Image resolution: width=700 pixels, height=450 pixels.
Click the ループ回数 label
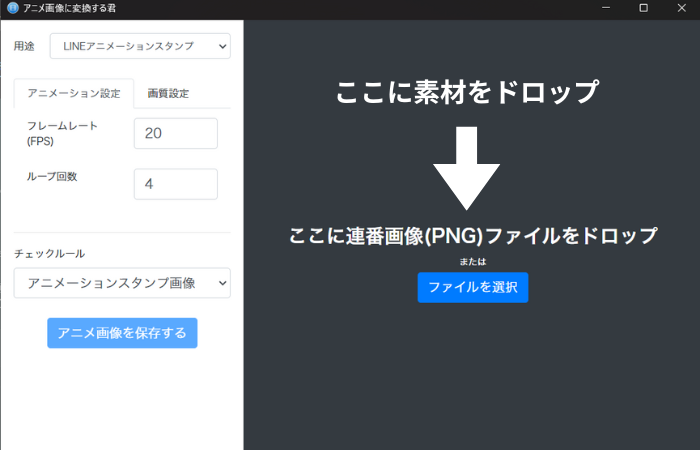(52, 176)
